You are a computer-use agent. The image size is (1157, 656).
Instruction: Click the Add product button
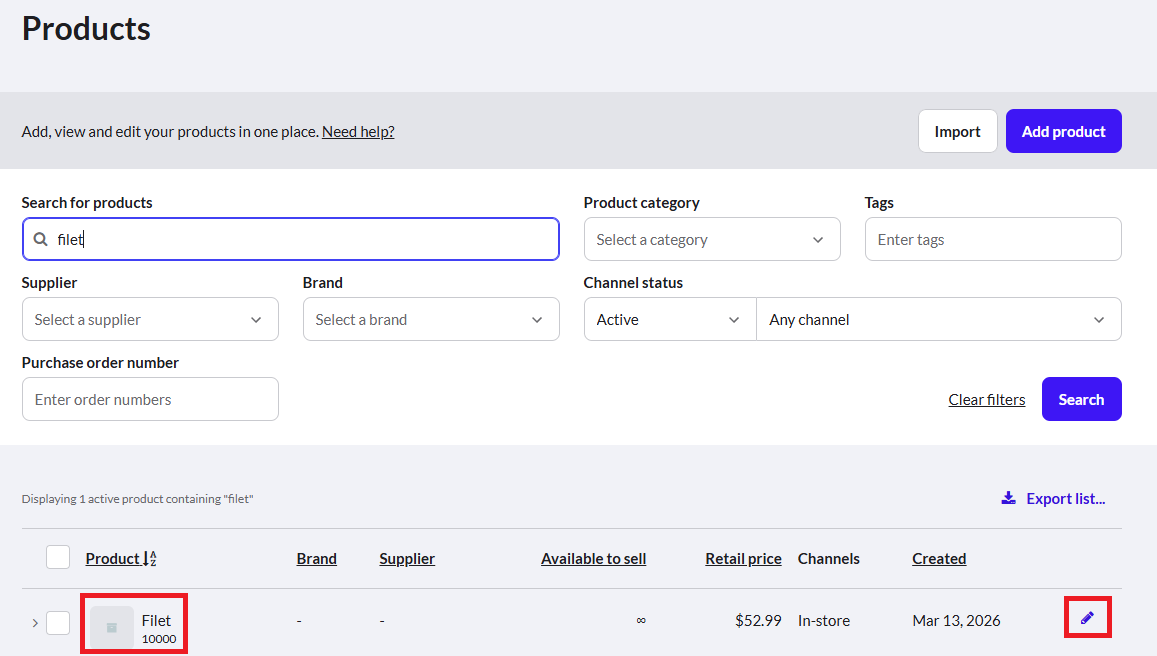[x=1063, y=131]
